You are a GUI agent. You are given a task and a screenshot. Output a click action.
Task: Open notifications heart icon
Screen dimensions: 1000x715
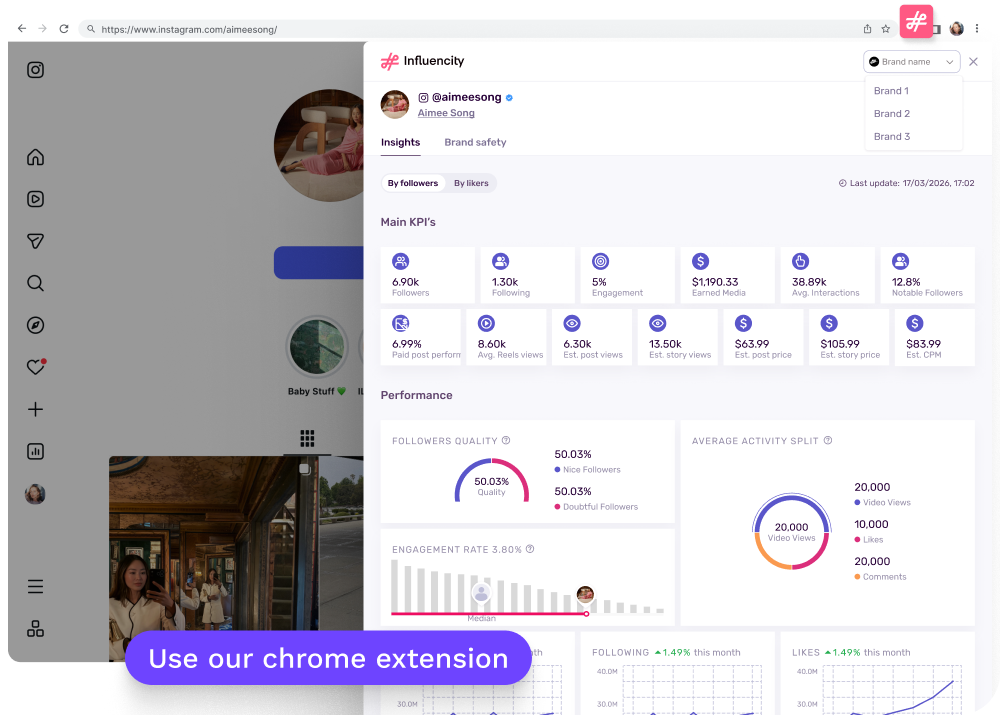pyautogui.click(x=36, y=367)
